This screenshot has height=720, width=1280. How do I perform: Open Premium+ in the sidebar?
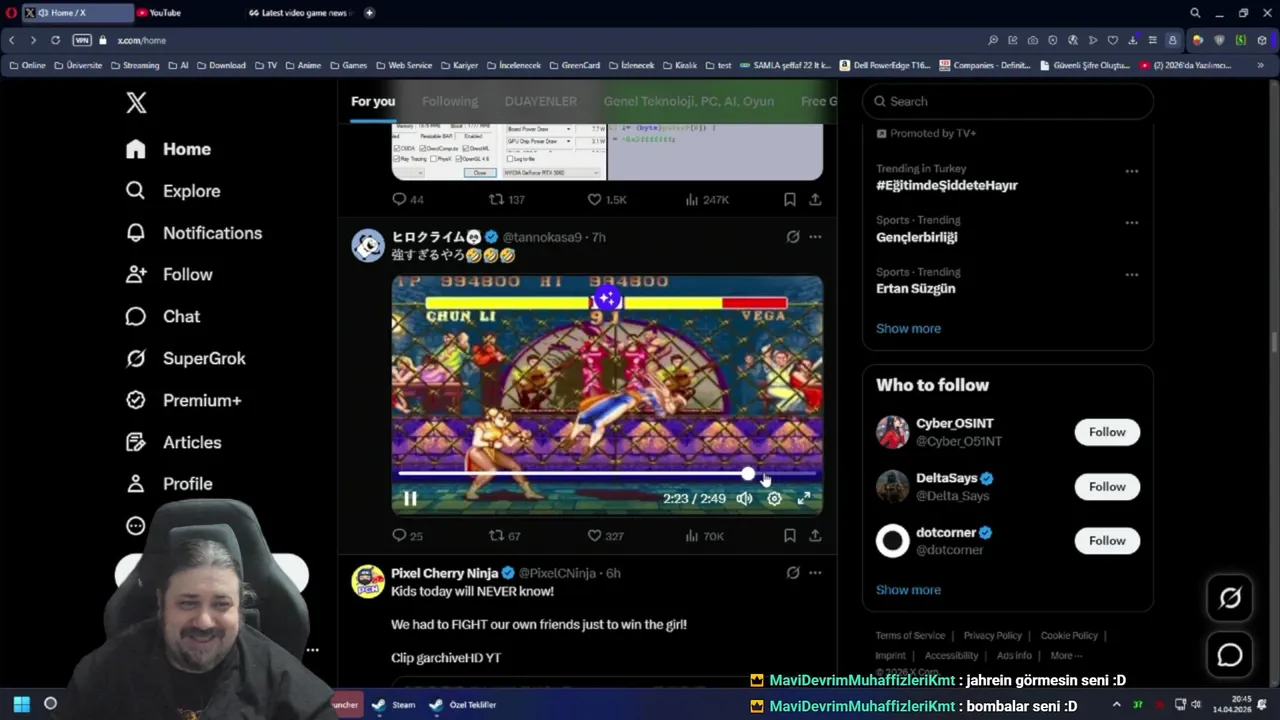click(x=182, y=400)
